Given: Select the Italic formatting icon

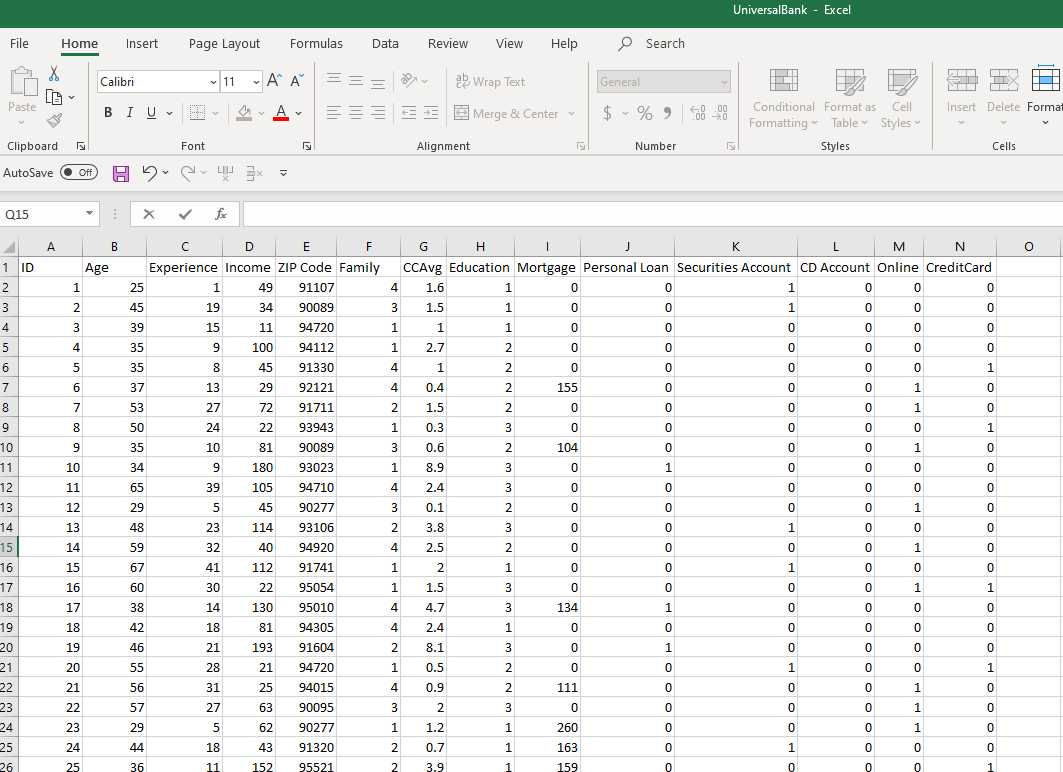Looking at the screenshot, I should (x=129, y=112).
